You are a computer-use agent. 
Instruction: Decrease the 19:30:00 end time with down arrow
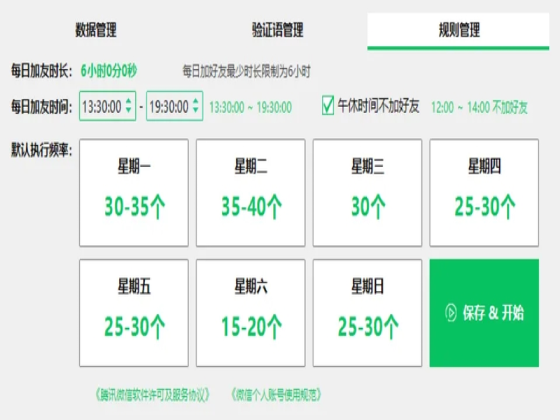point(195,110)
